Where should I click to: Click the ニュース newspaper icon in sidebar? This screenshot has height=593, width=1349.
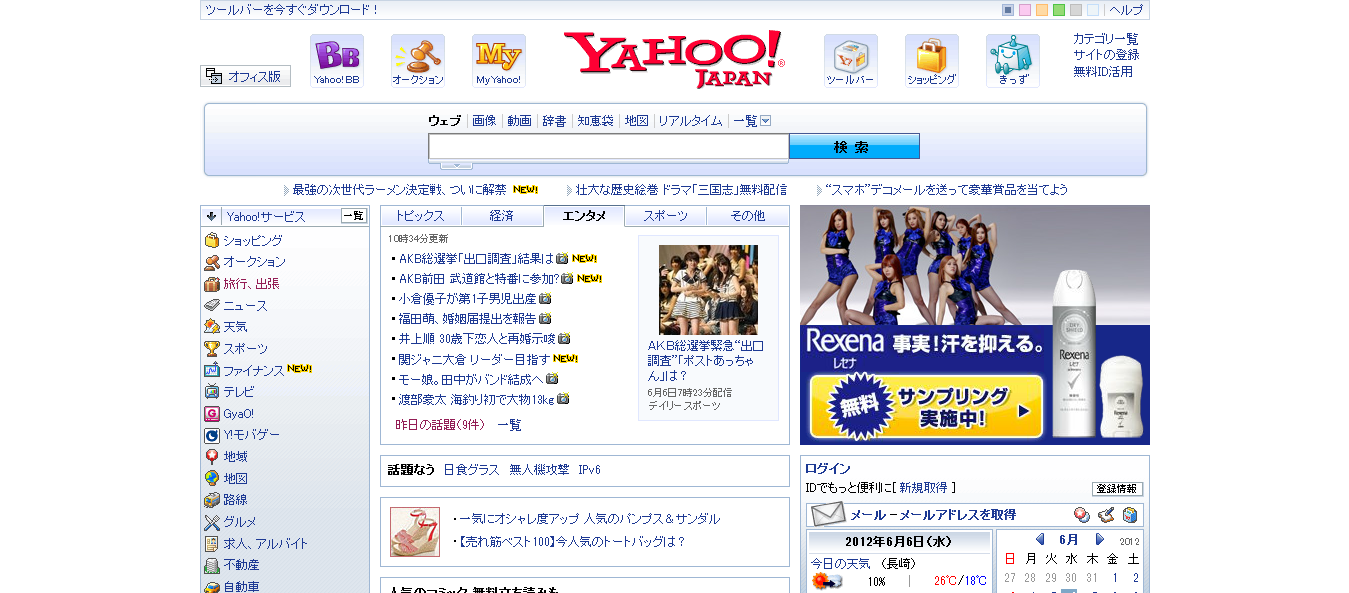pyautogui.click(x=212, y=305)
